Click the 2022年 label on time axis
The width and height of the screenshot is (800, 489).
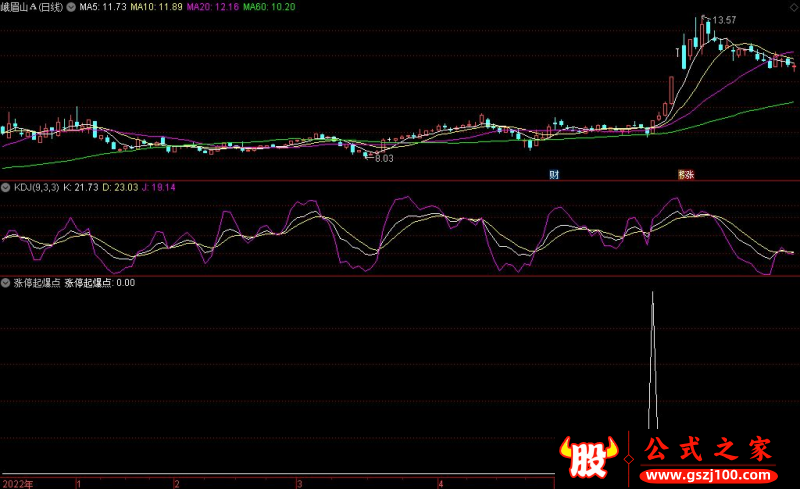(16, 483)
